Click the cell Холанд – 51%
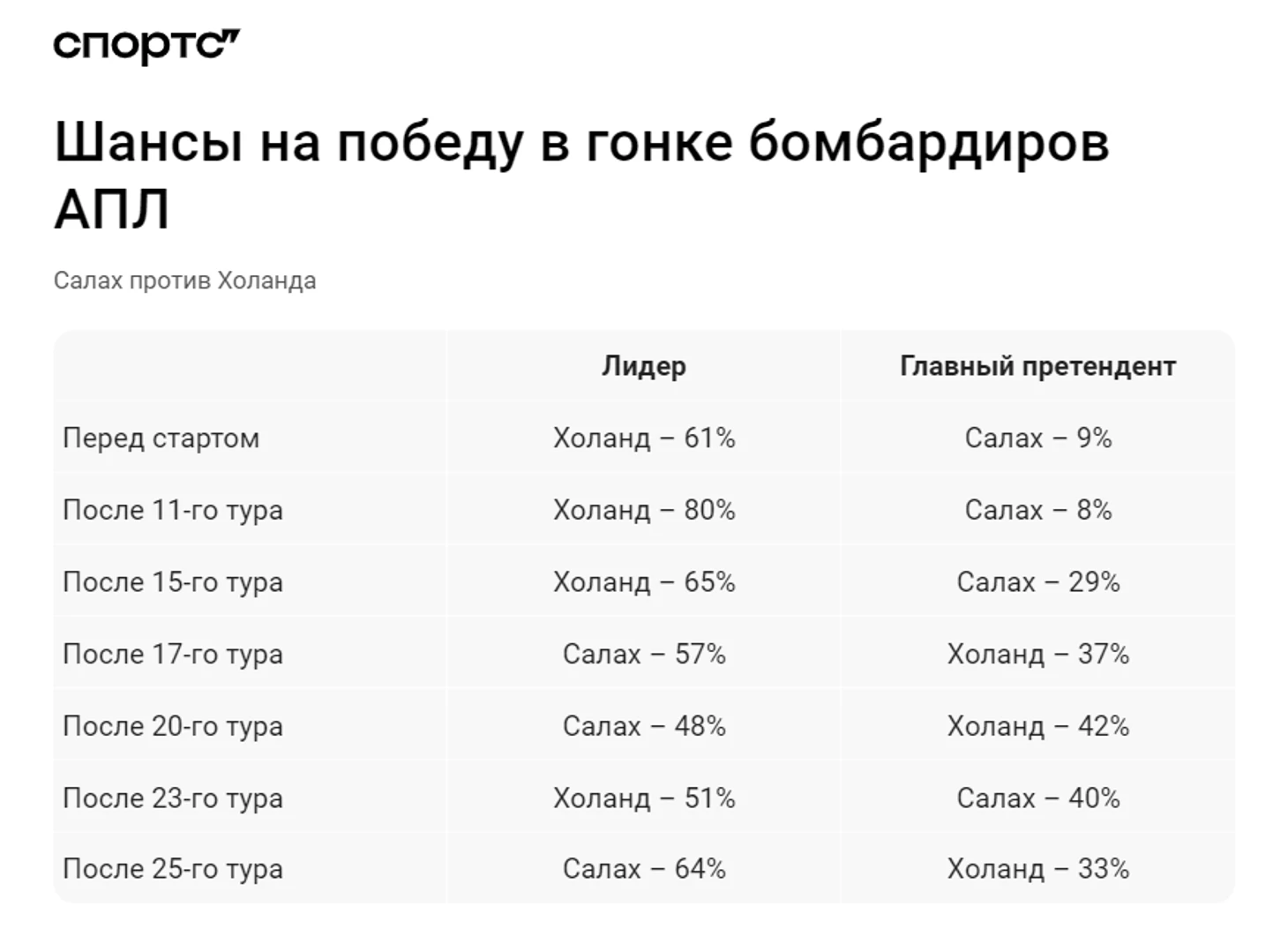 pyautogui.click(x=643, y=798)
